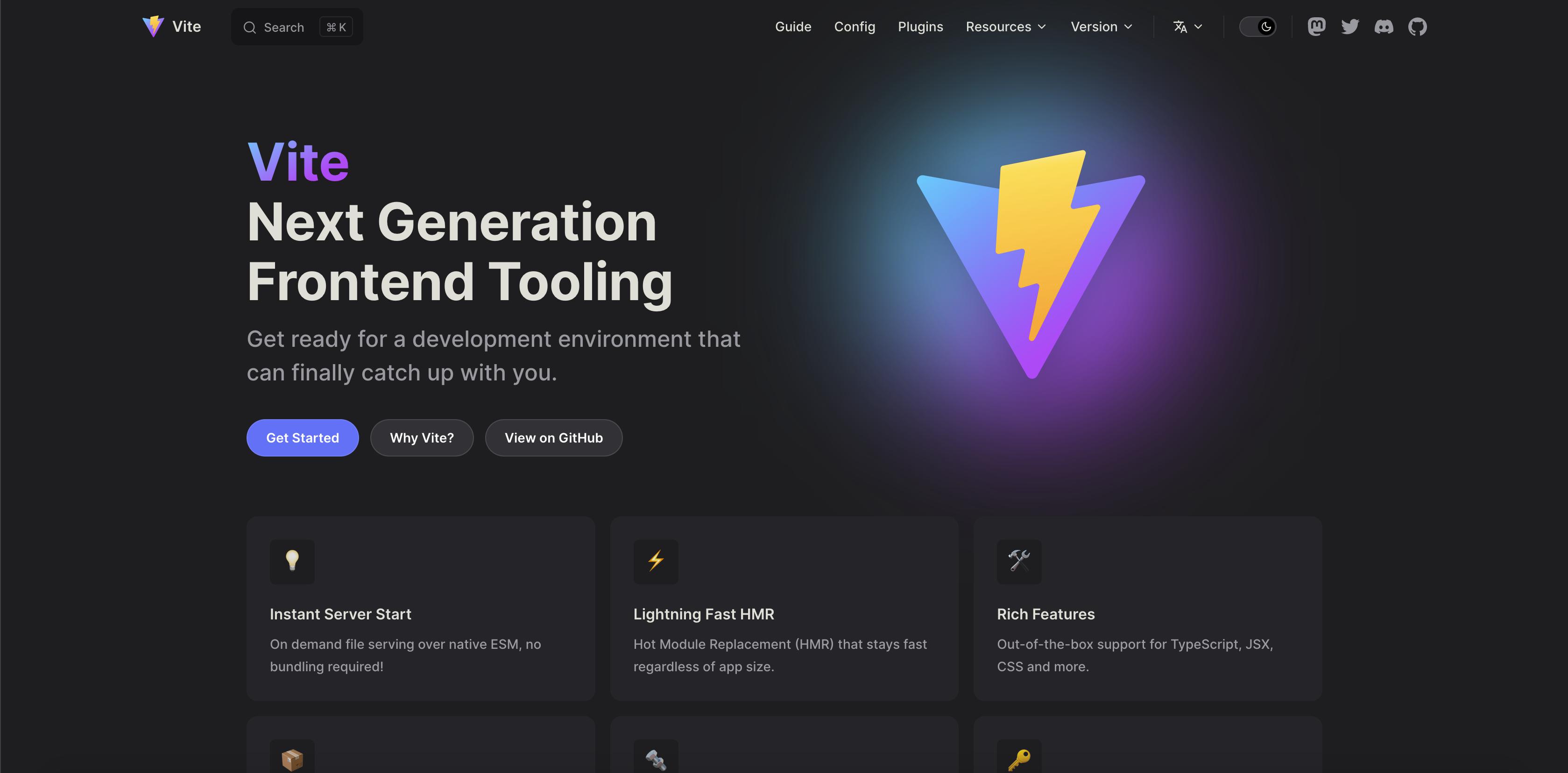Open the Mastodon social link icon

[1316, 27]
